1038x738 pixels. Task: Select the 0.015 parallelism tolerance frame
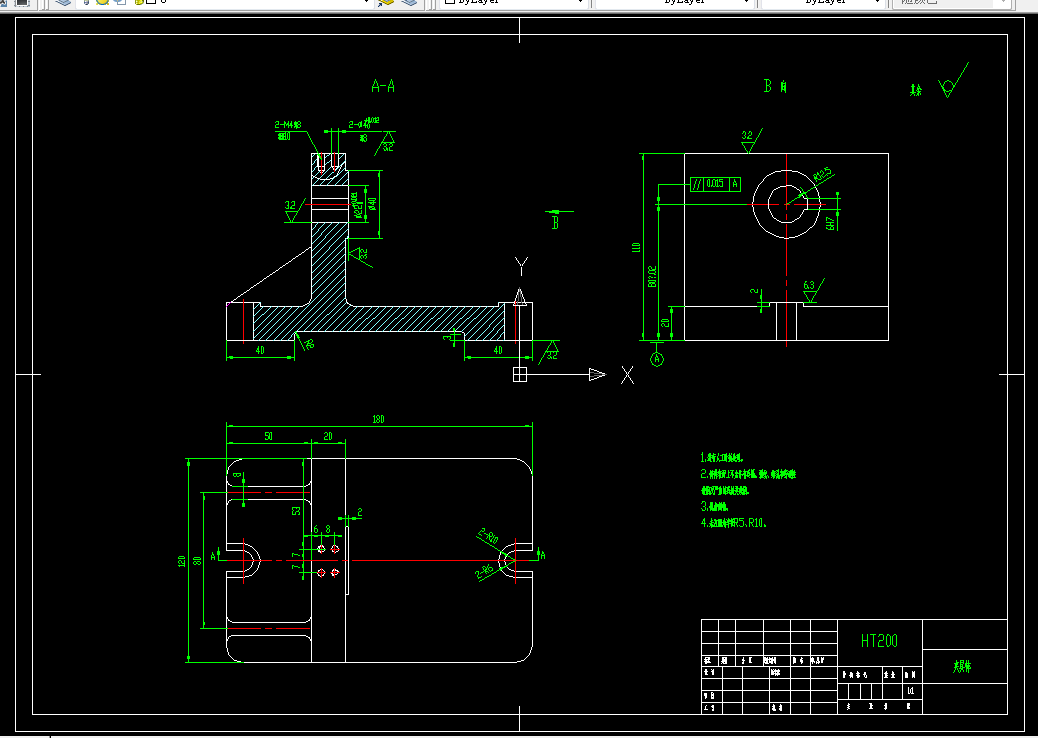(x=715, y=184)
